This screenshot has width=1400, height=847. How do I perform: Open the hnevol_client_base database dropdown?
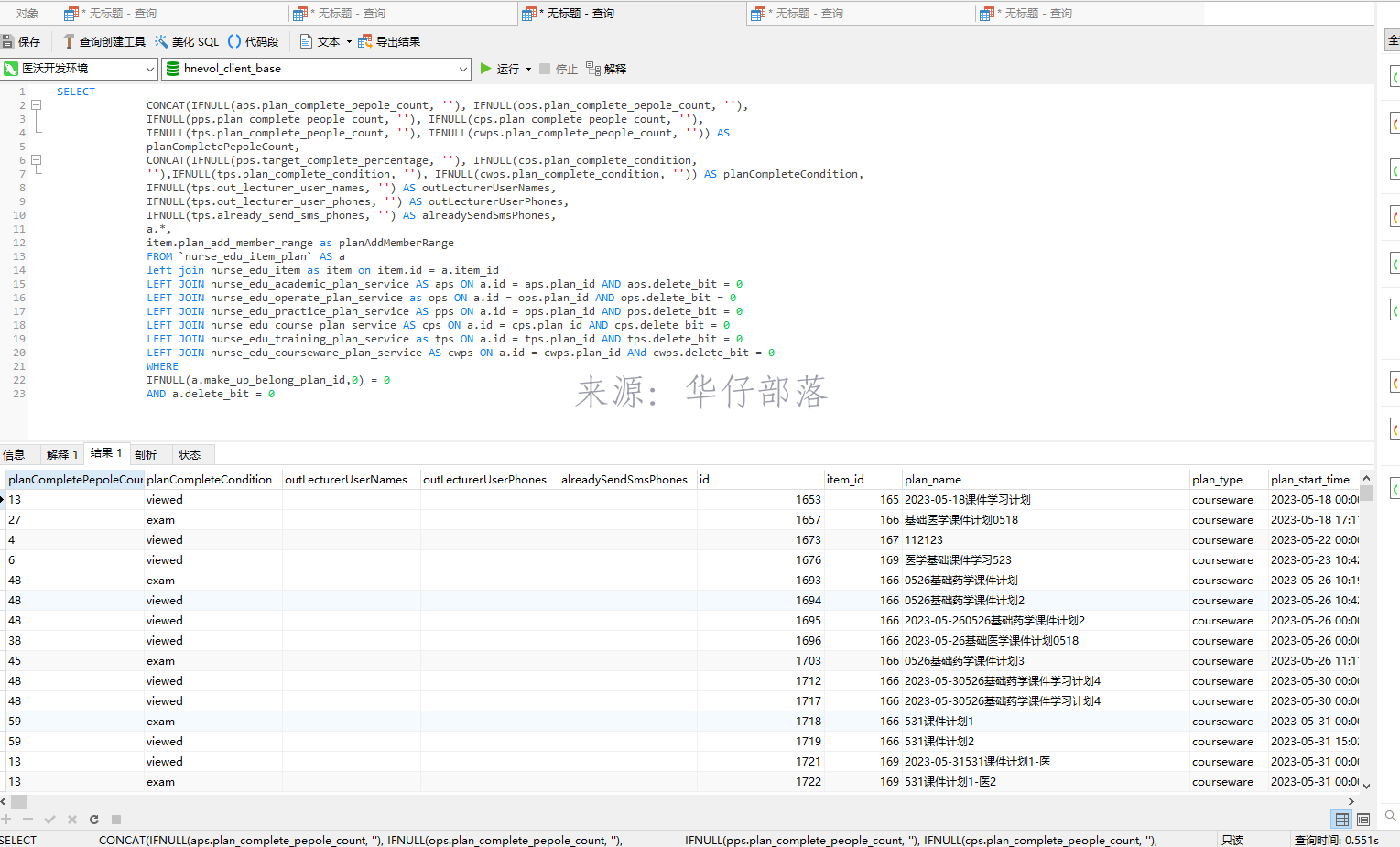(x=316, y=69)
